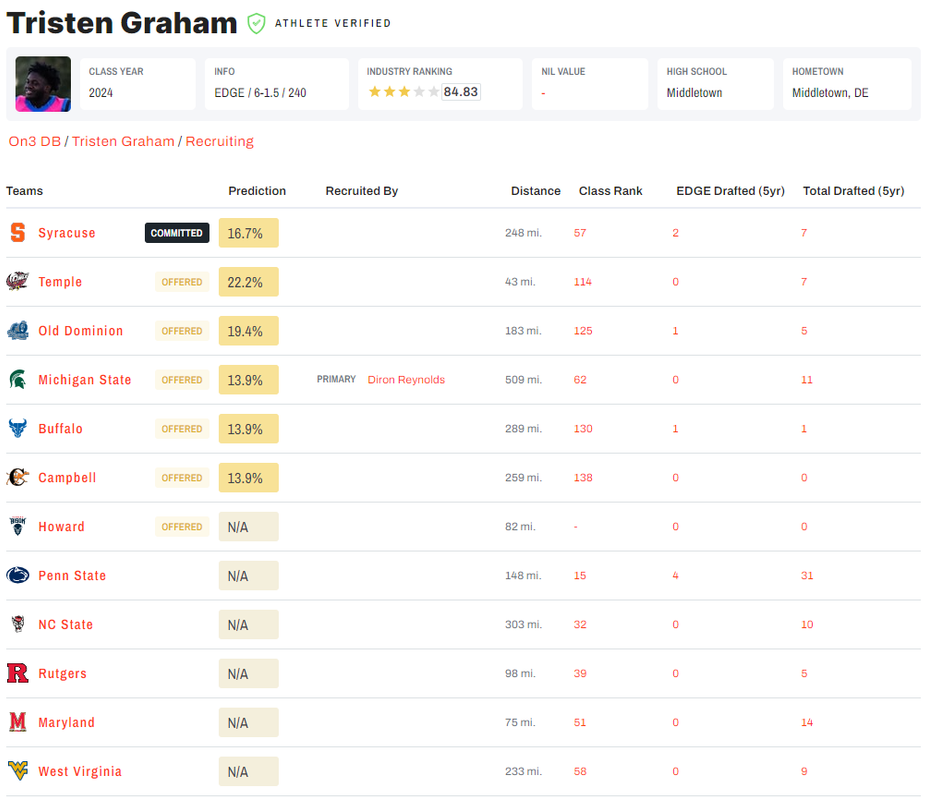Screen dimensions: 928x800
Task: Click the COMMITTED badge for Syracuse
Action: point(177,233)
